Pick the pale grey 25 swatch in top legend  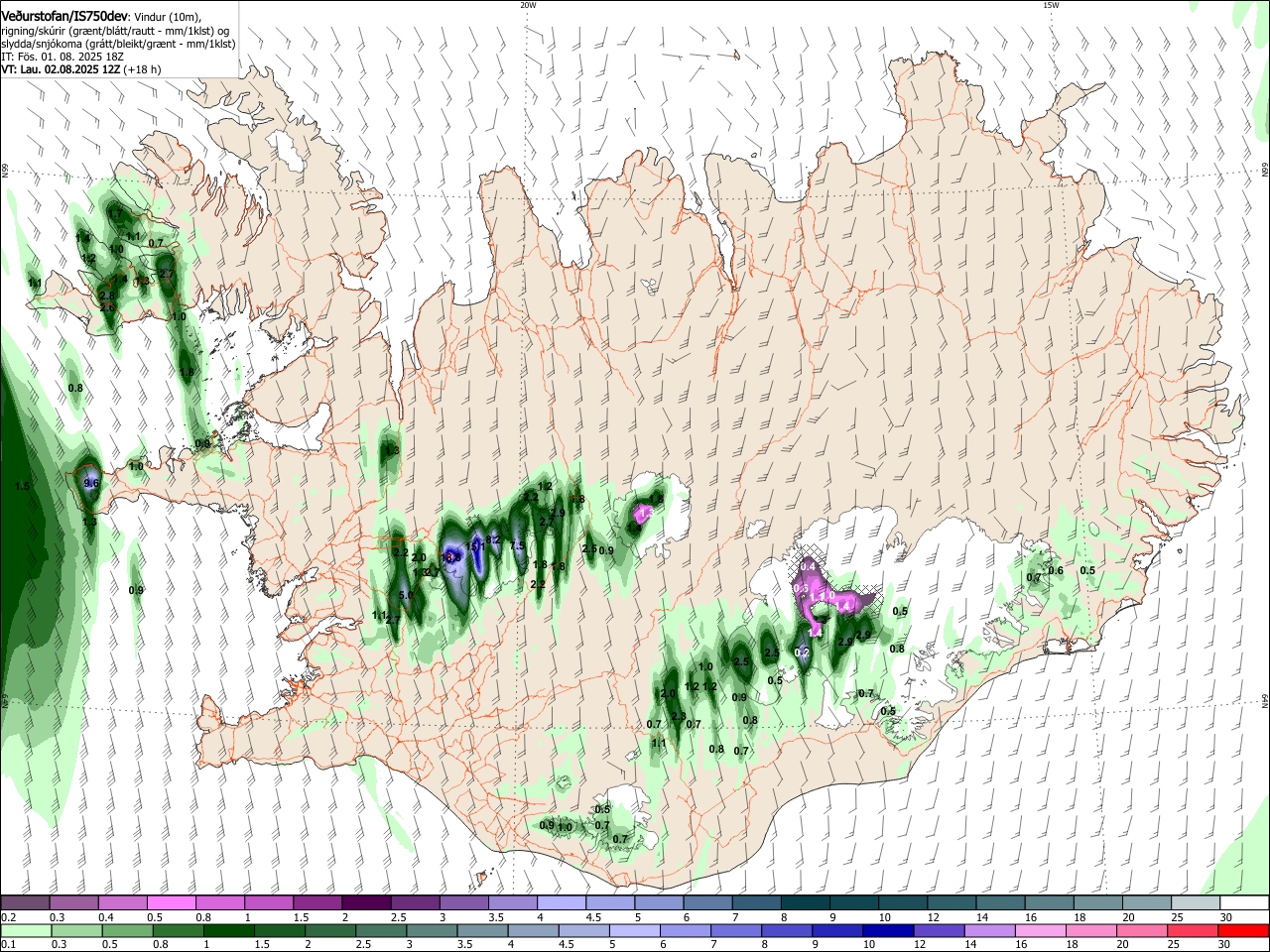[x=1197, y=902]
